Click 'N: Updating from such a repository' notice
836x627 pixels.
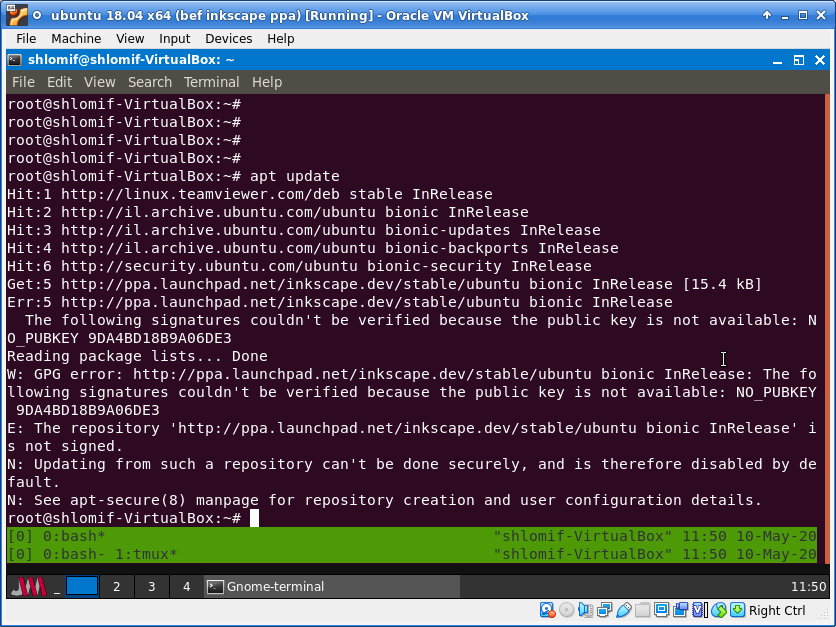tap(412, 473)
